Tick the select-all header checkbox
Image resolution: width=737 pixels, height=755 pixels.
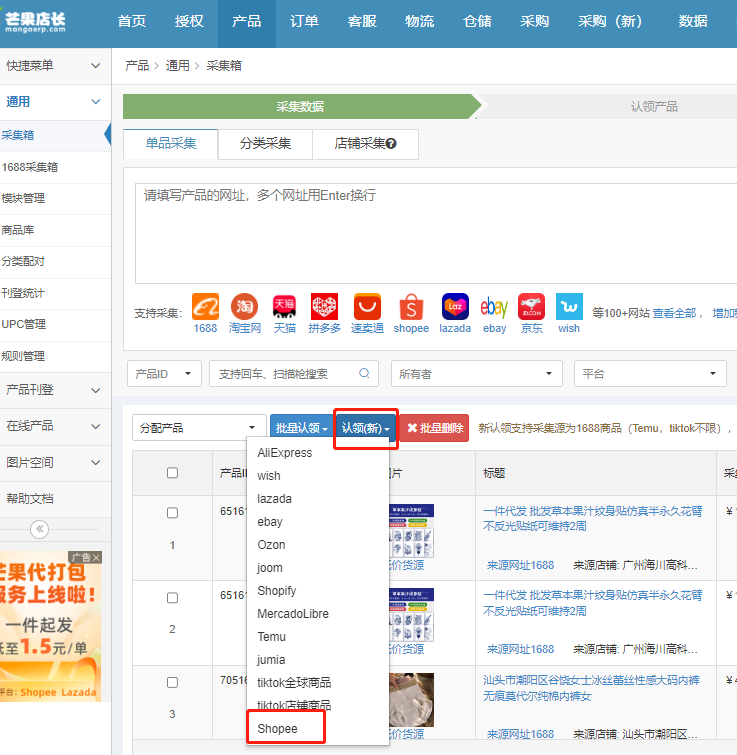pyautogui.click(x=172, y=473)
